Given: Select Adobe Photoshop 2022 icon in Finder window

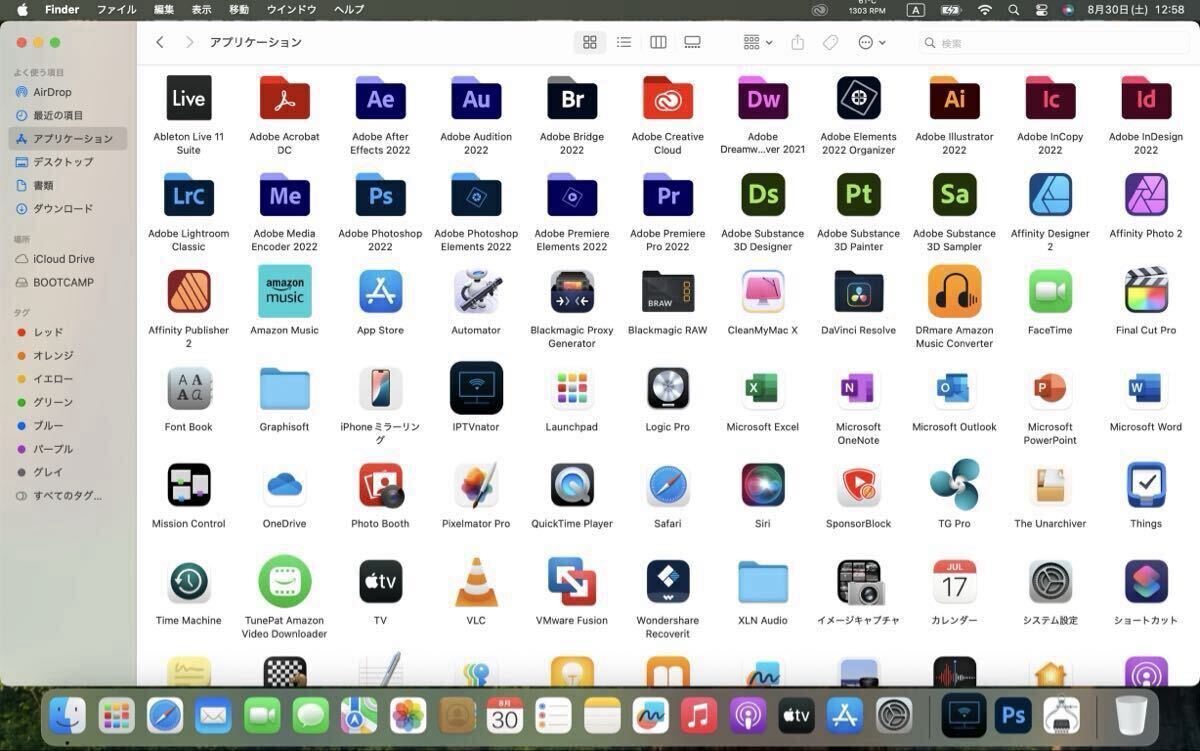Looking at the screenshot, I should [x=380, y=195].
